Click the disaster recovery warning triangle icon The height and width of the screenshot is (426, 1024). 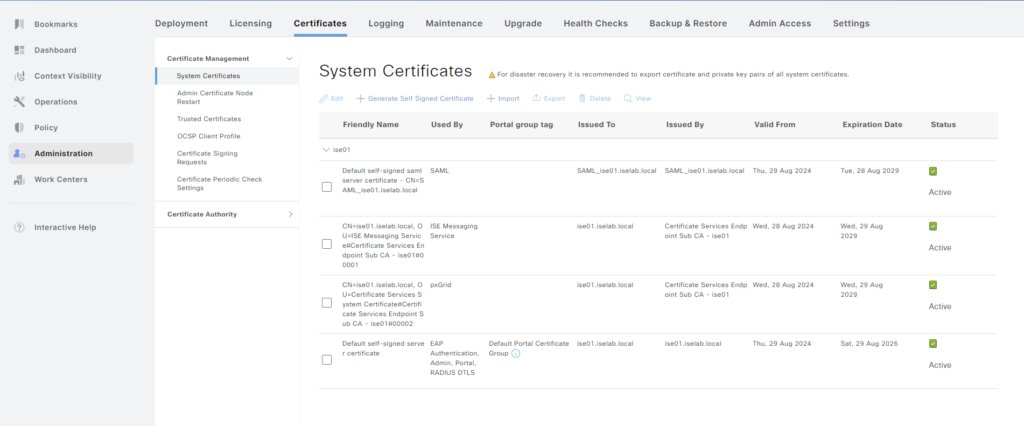coord(492,74)
